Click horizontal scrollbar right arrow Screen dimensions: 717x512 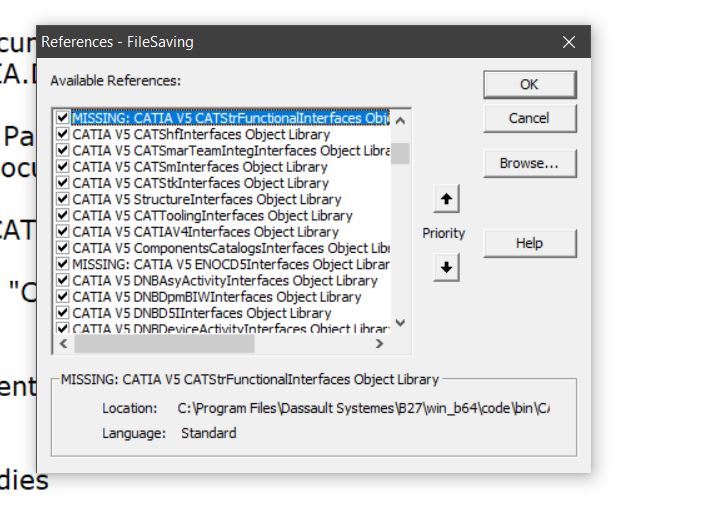[x=379, y=343]
